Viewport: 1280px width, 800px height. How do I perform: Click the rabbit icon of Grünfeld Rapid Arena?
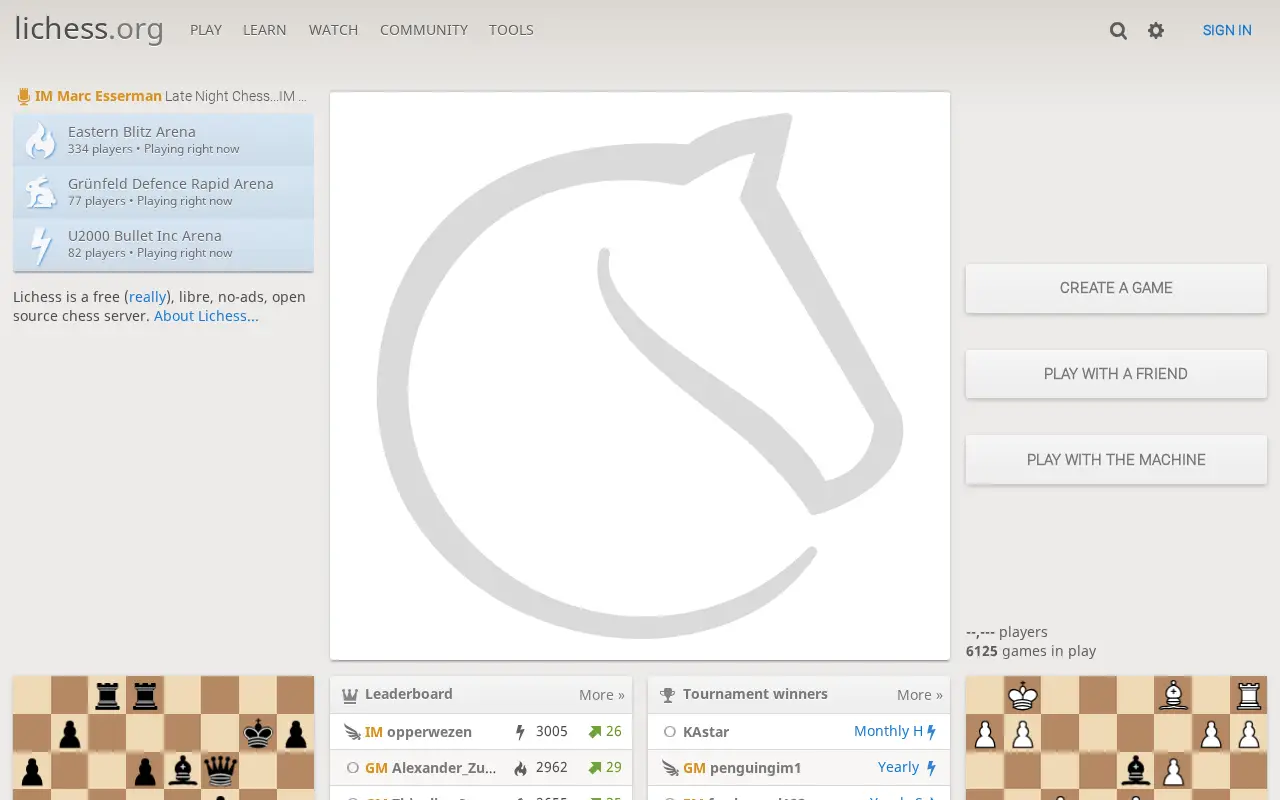41,192
